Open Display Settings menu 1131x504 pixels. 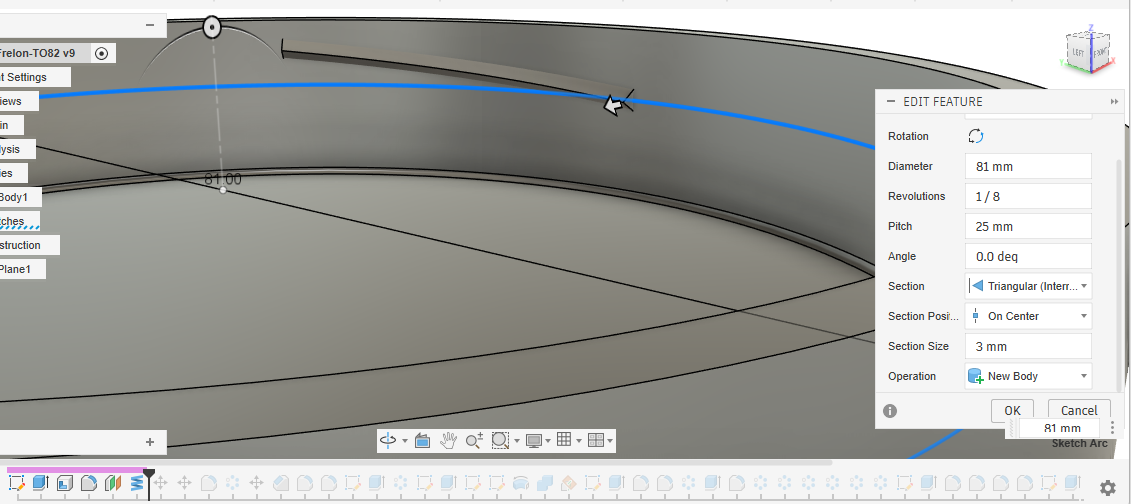click(538, 440)
